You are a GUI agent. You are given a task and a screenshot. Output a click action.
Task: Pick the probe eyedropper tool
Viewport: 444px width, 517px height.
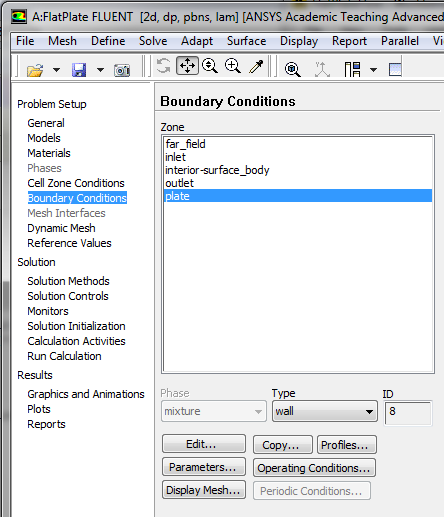[256, 66]
